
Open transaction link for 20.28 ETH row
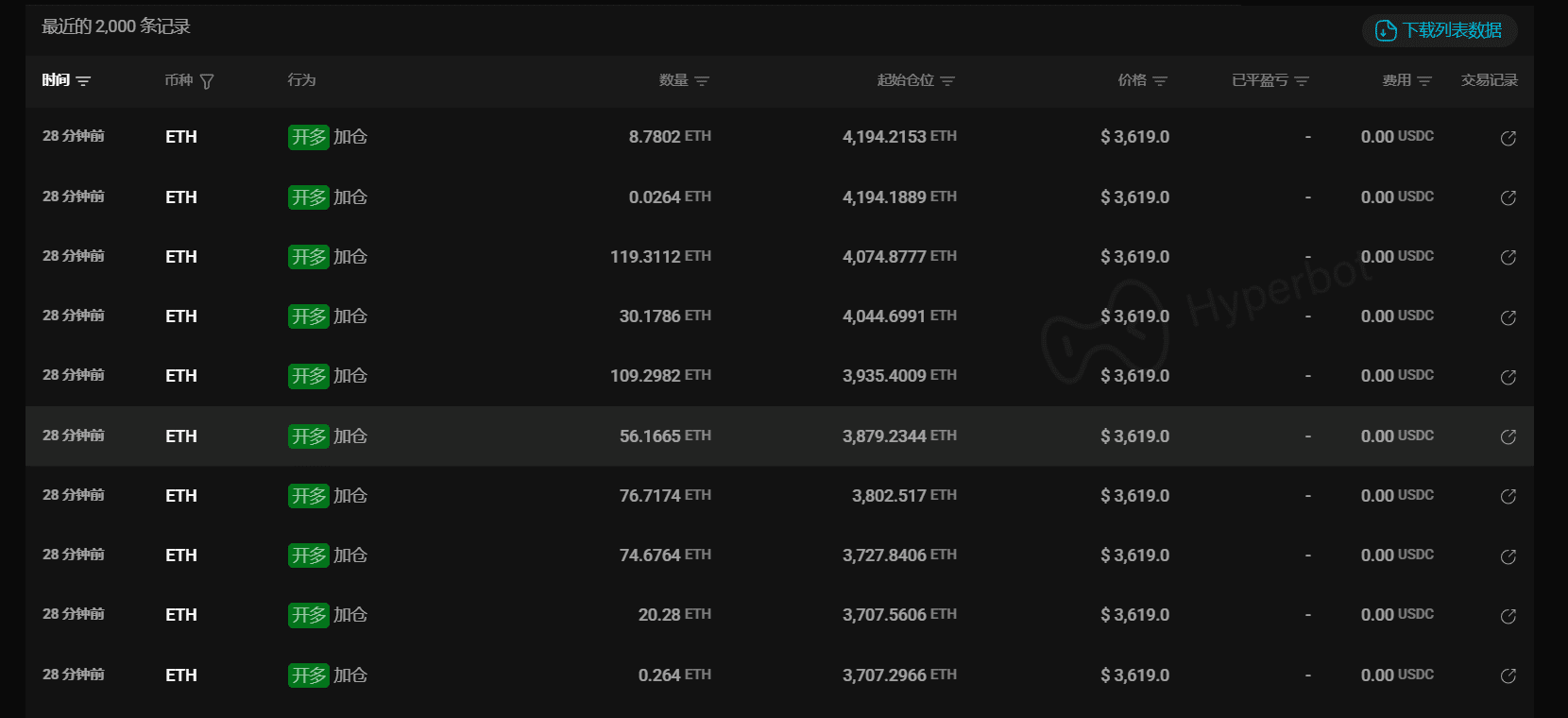click(x=1508, y=616)
